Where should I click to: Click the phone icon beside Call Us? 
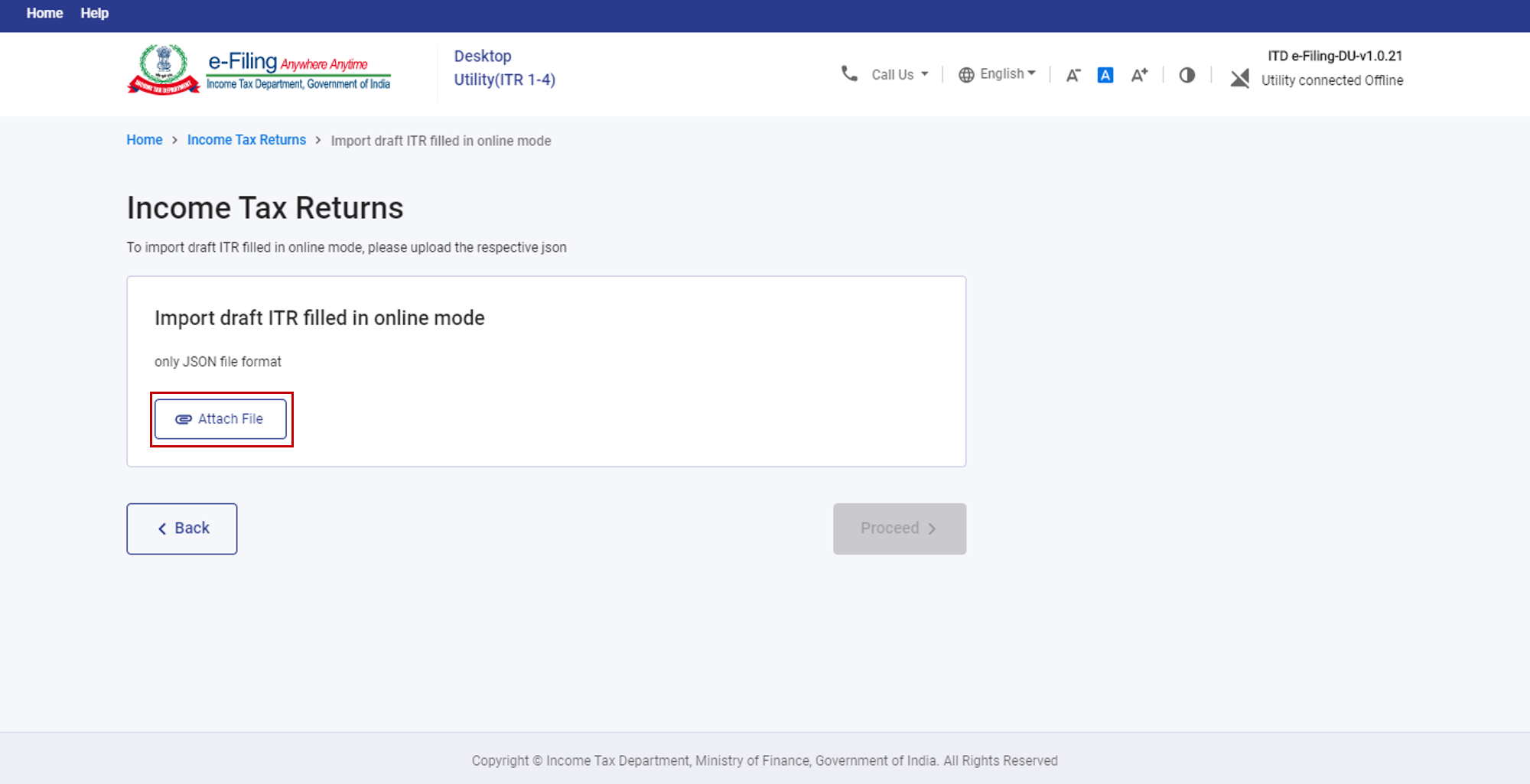[x=849, y=73]
